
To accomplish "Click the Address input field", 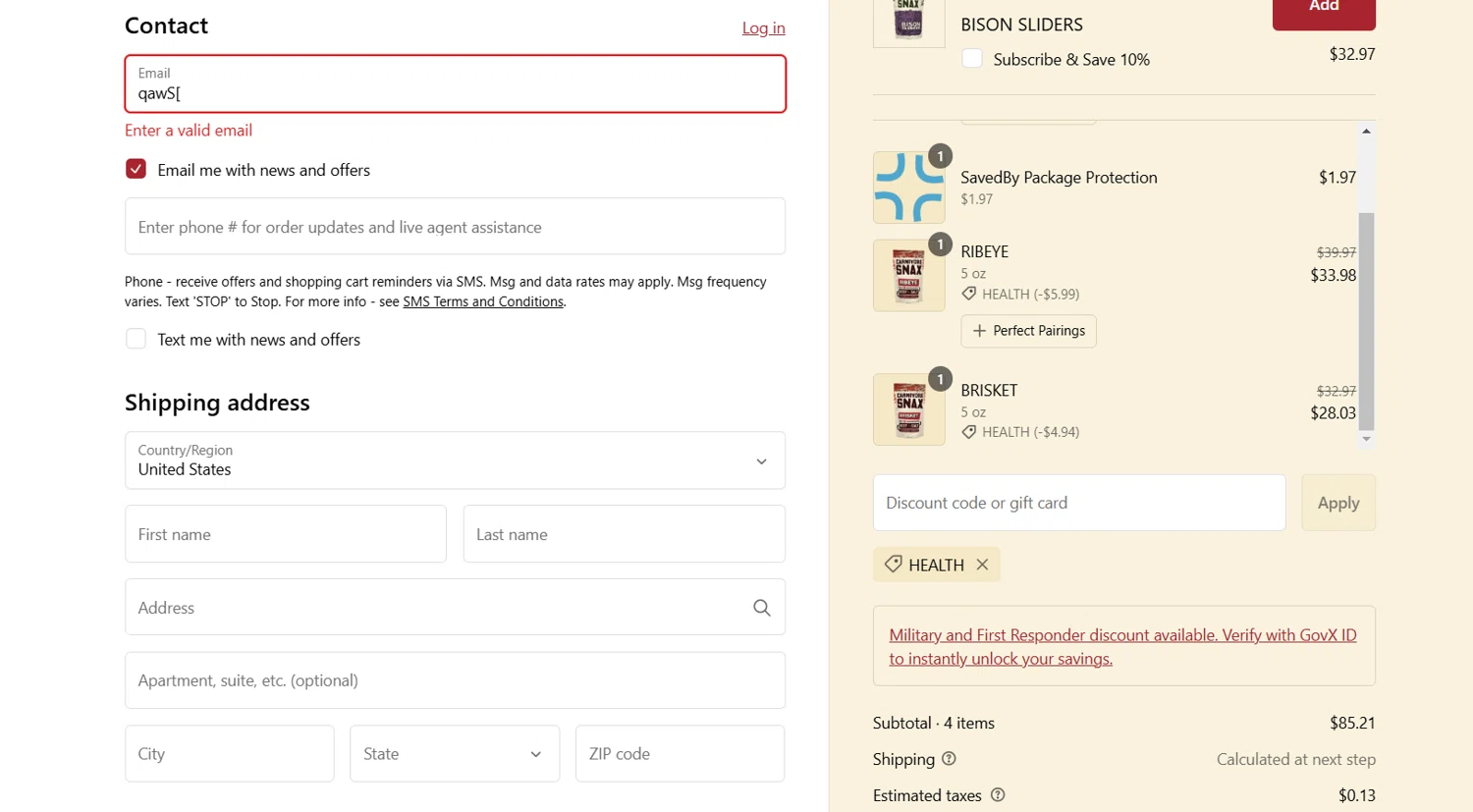I will 455,608.
